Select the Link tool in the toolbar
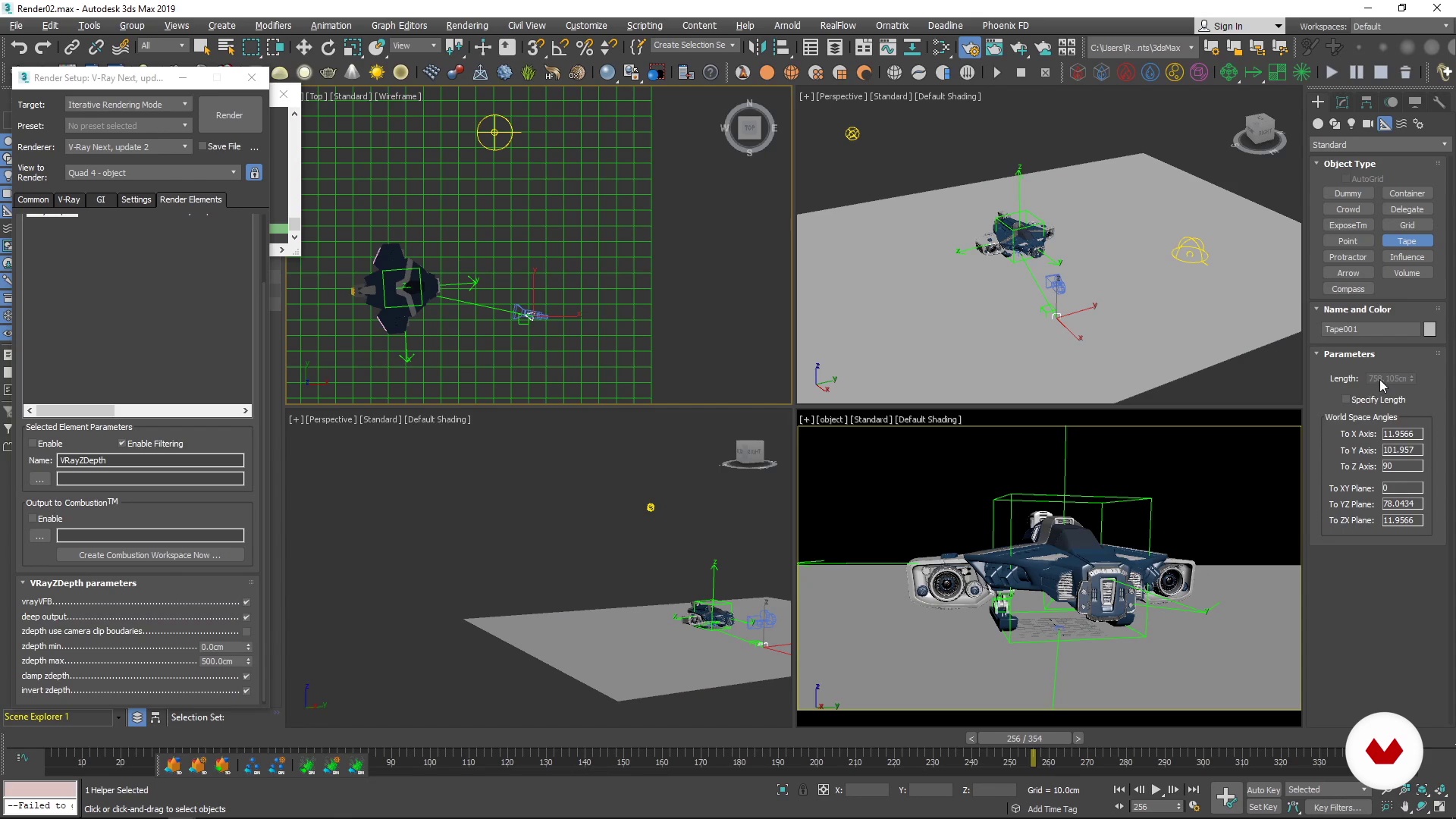The width and height of the screenshot is (1456, 819). click(x=71, y=47)
